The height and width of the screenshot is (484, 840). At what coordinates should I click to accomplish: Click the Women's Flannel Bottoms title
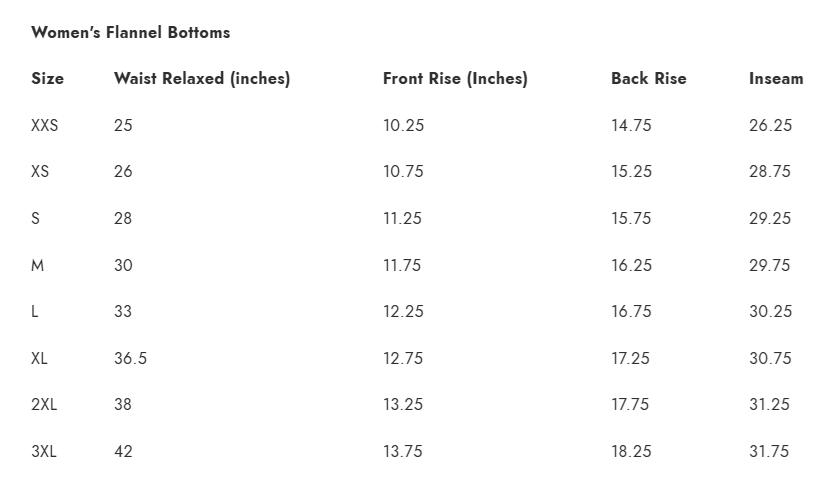tap(131, 32)
